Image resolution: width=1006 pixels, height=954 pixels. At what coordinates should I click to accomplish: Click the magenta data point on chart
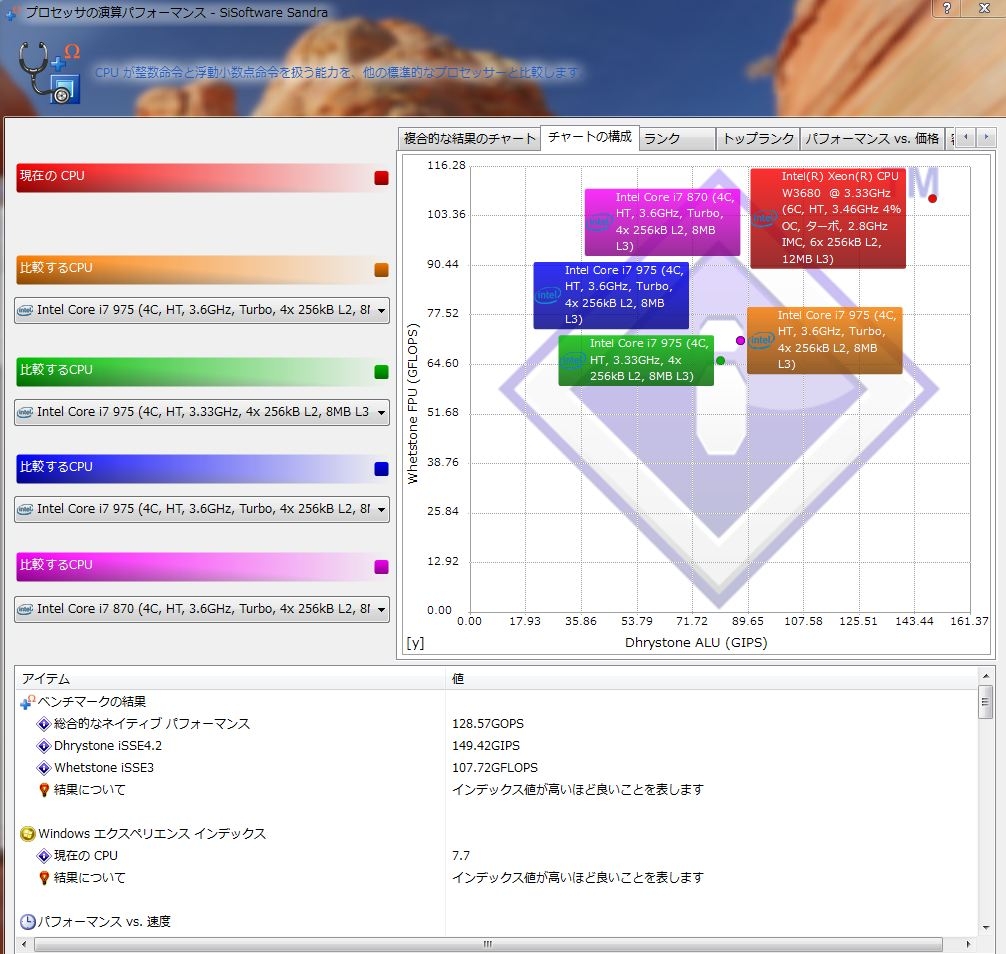point(740,341)
